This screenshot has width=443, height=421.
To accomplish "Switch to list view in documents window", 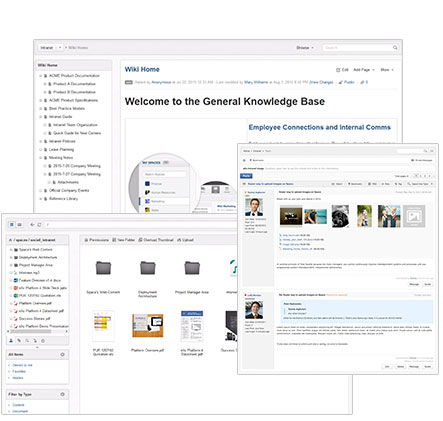I will point(20,225).
